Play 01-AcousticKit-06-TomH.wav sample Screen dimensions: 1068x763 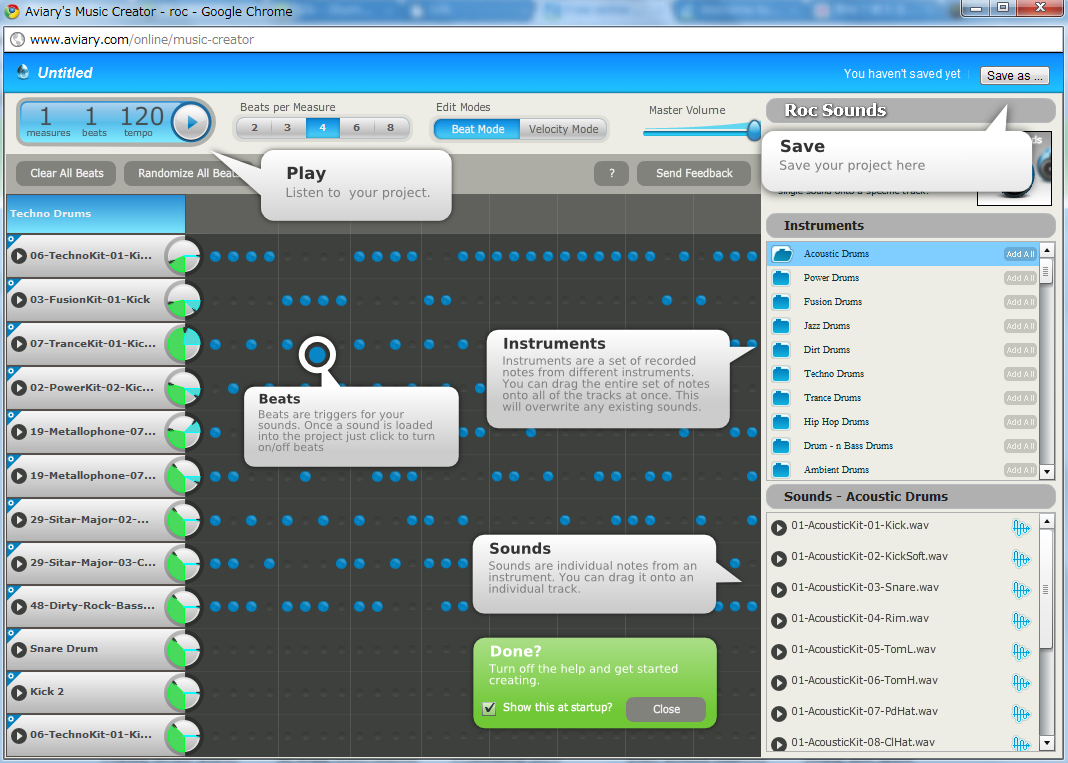(x=779, y=683)
